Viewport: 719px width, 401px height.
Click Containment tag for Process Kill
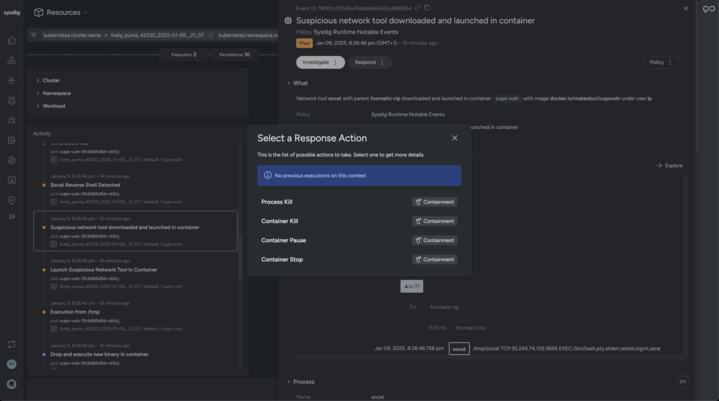434,202
